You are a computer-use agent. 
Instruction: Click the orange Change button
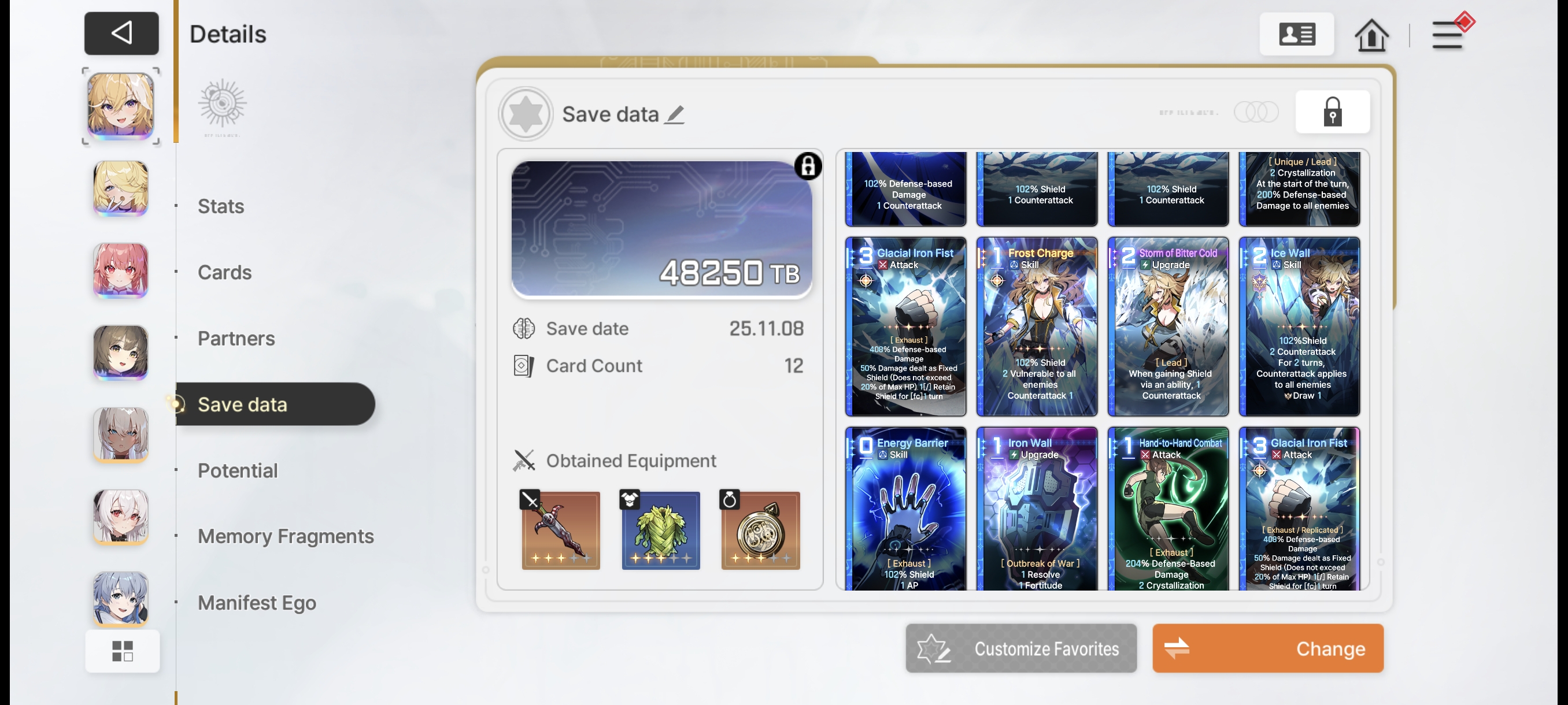(x=1268, y=648)
